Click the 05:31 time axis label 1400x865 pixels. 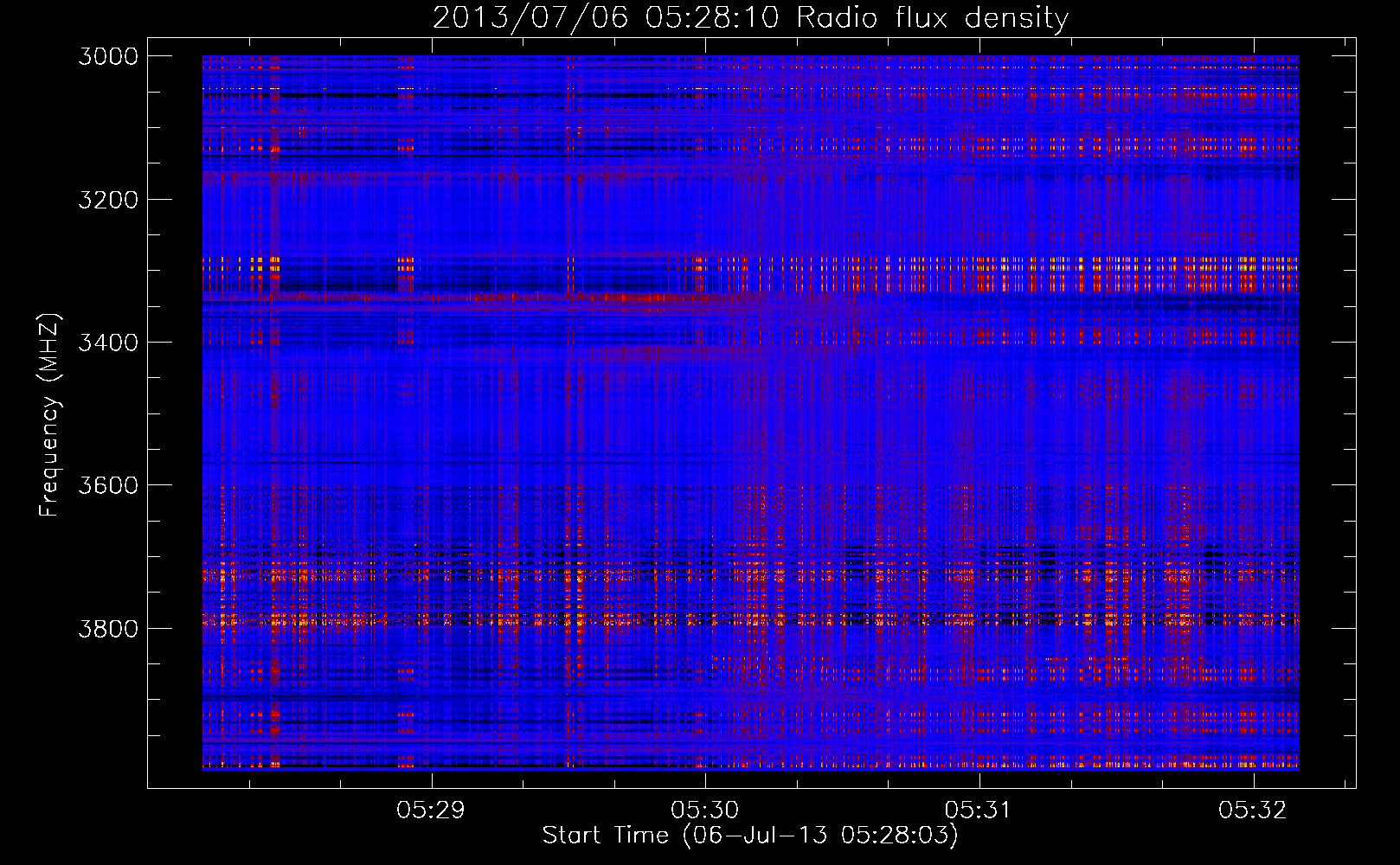pyautogui.click(x=979, y=810)
